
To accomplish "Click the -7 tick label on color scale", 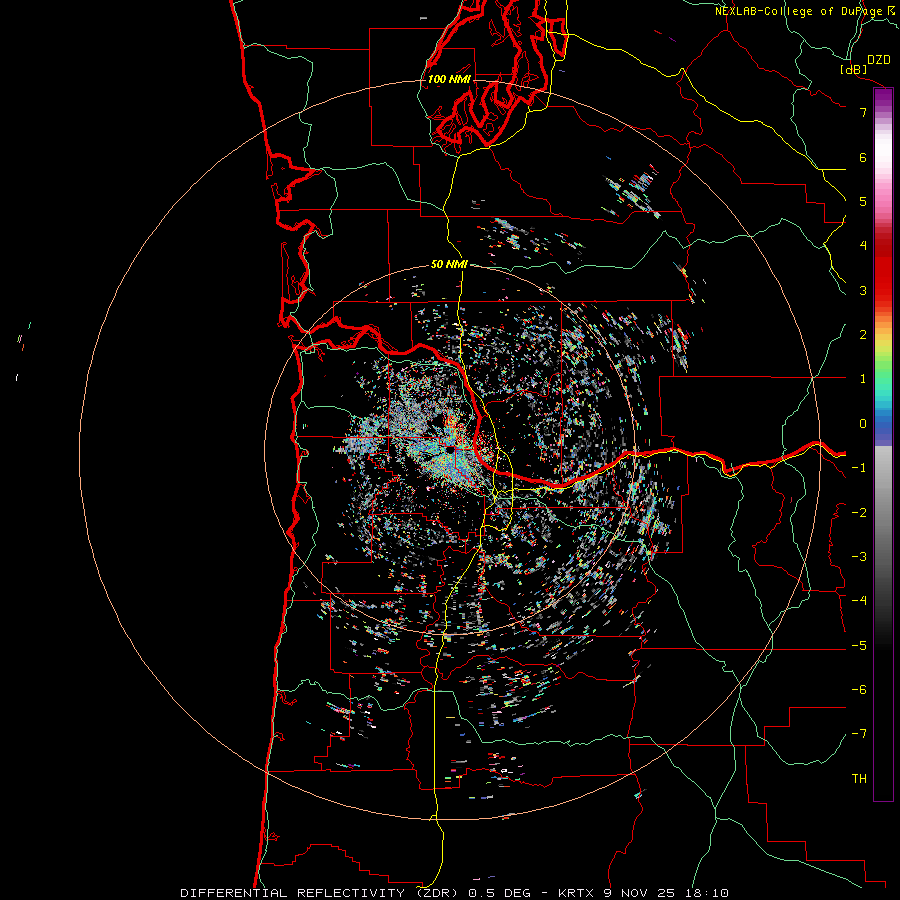I will coord(859,734).
